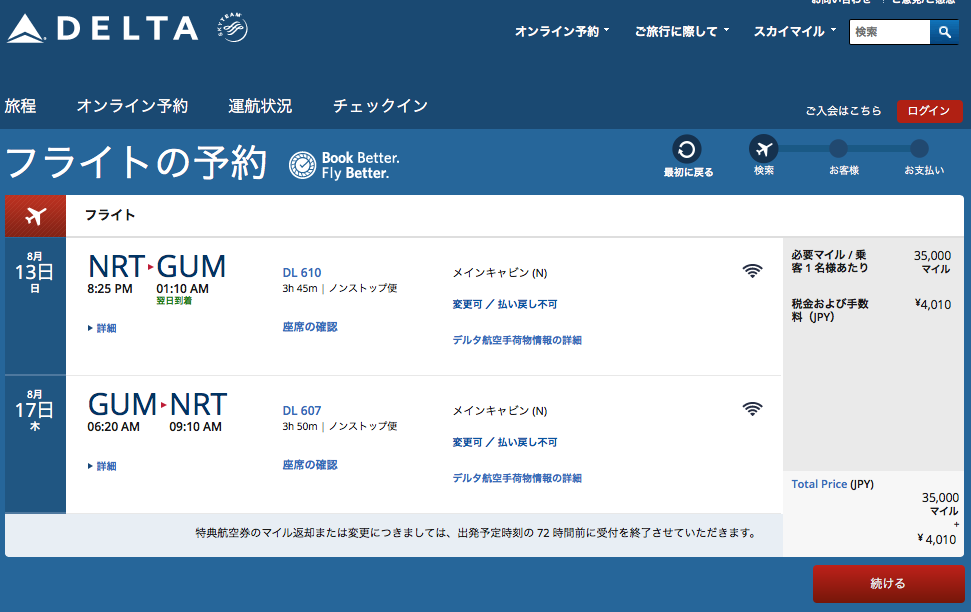Click the 必要マイル 35,000 マイル value
Viewport: 971px width, 612px height.
coord(932,262)
